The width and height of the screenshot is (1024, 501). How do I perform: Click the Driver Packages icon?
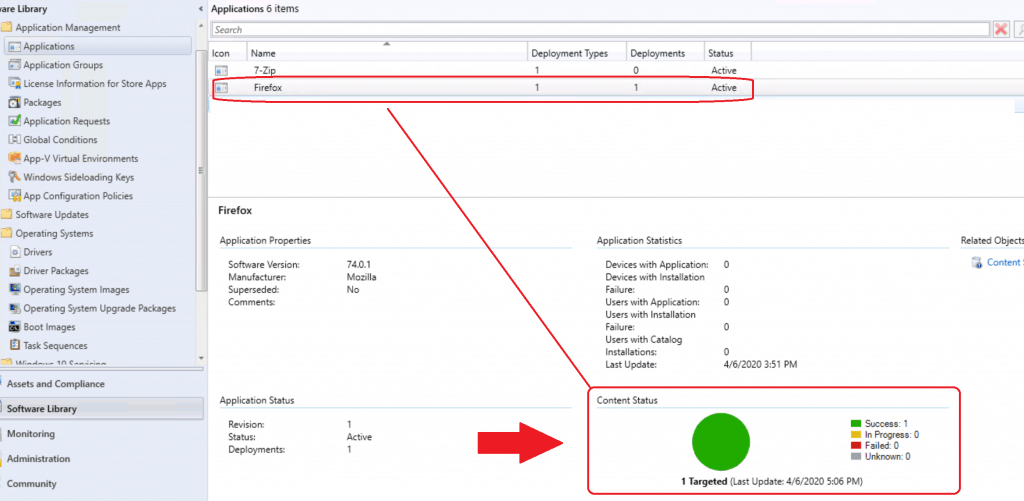(14, 271)
